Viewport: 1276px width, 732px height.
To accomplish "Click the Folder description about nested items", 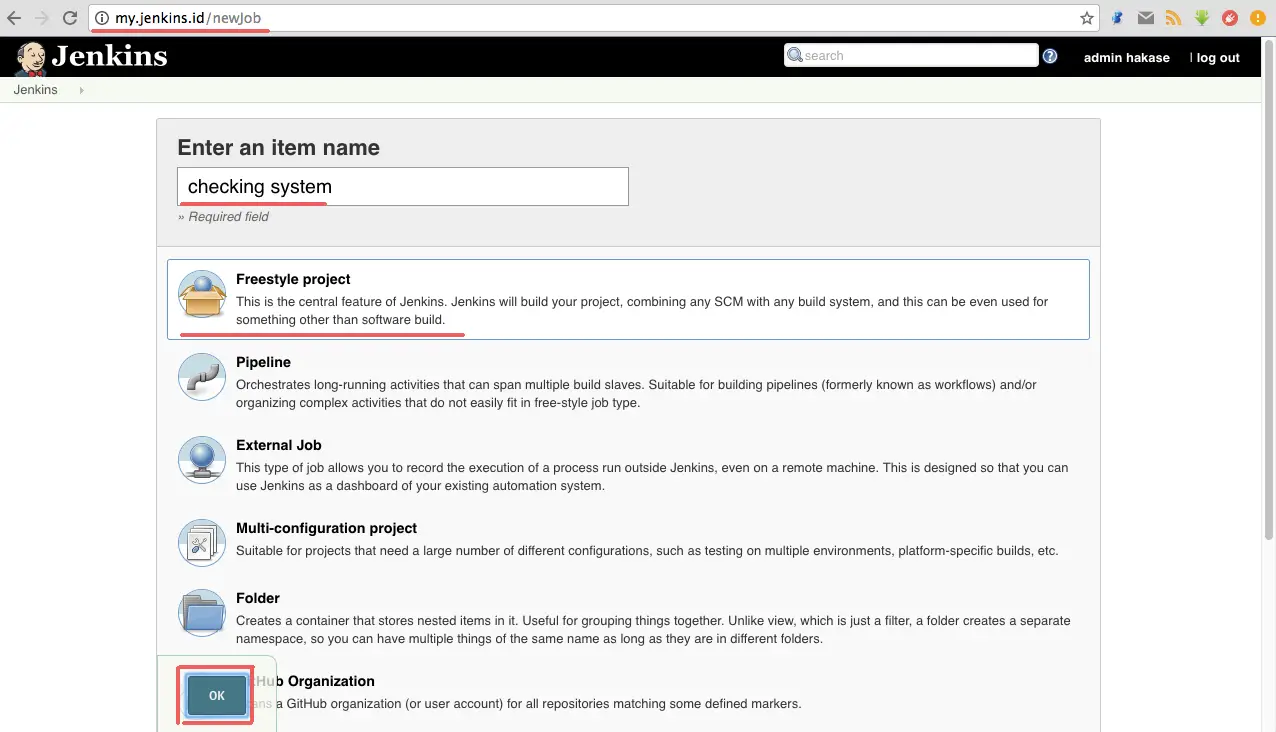I will [x=653, y=630].
